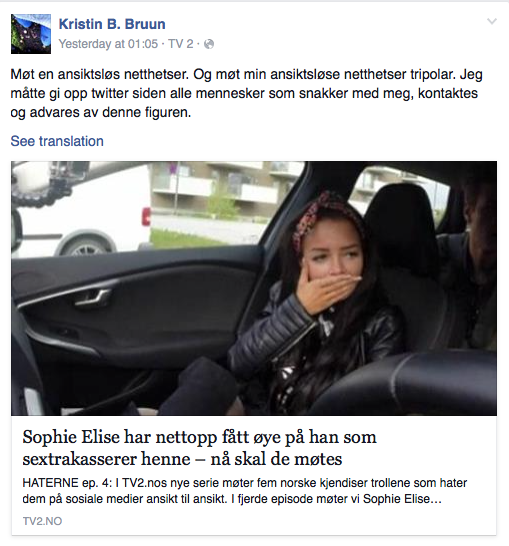Click the TV2.NO source label
Screen dimensions: 509x546
point(42,521)
